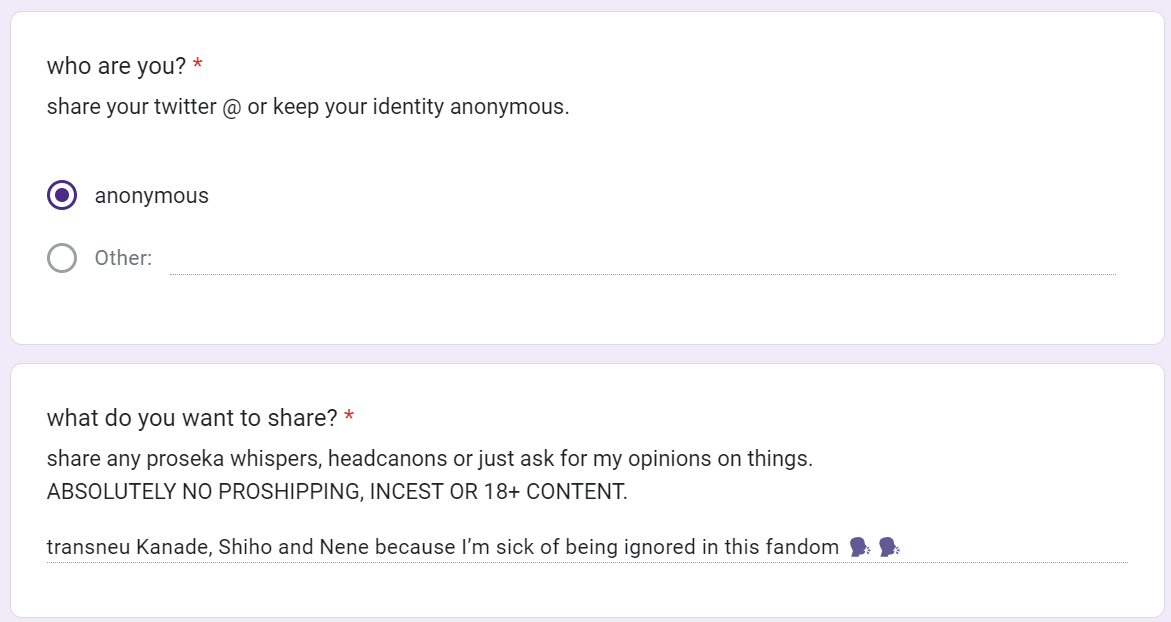Focus the answer field starting with transneu Kanade
The width and height of the screenshot is (1171, 622).
tap(587, 547)
